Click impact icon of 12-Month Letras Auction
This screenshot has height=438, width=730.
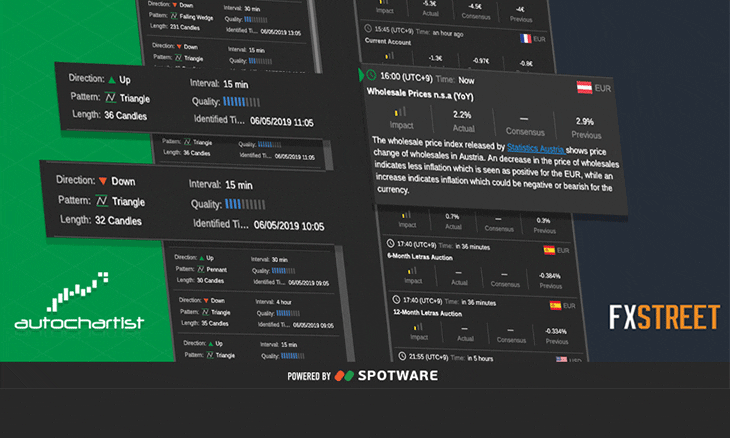click(418, 327)
